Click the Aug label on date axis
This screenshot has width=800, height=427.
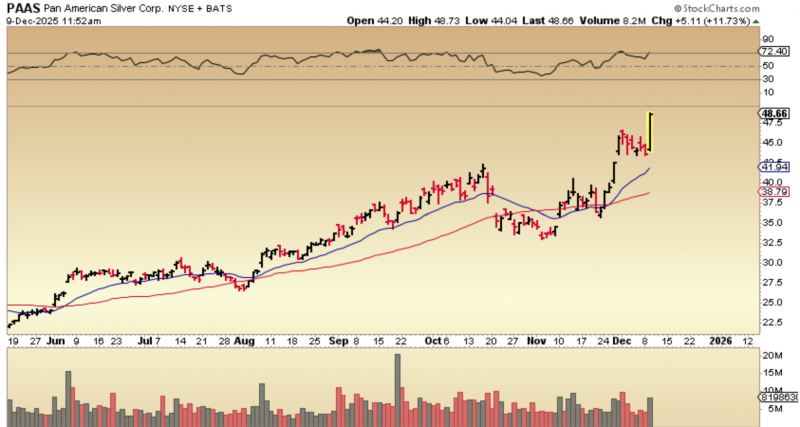pos(244,341)
